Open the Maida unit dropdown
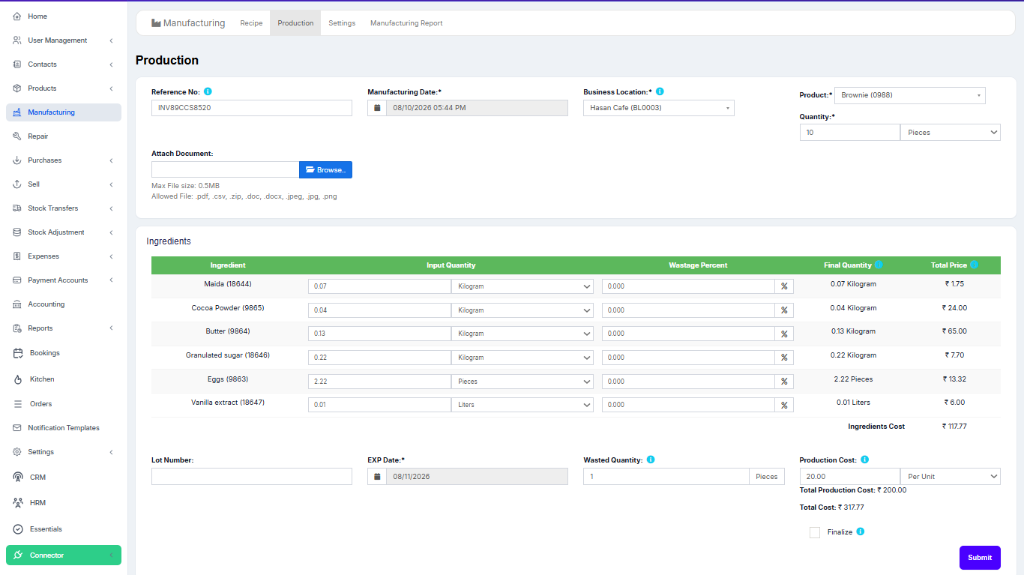Image resolution: width=1024 pixels, height=575 pixels. coord(522,286)
